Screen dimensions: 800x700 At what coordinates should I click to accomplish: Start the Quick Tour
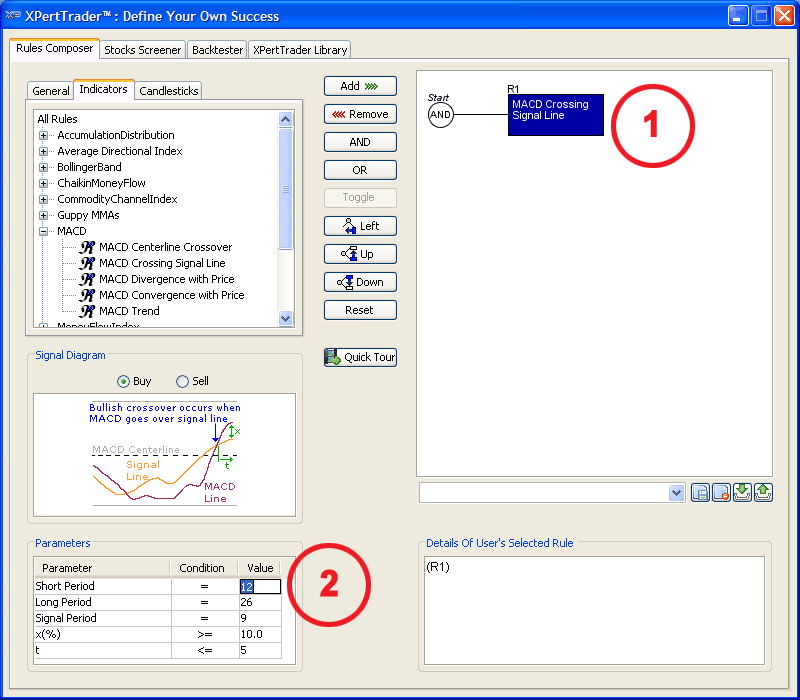pyautogui.click(x=360, y=357)
